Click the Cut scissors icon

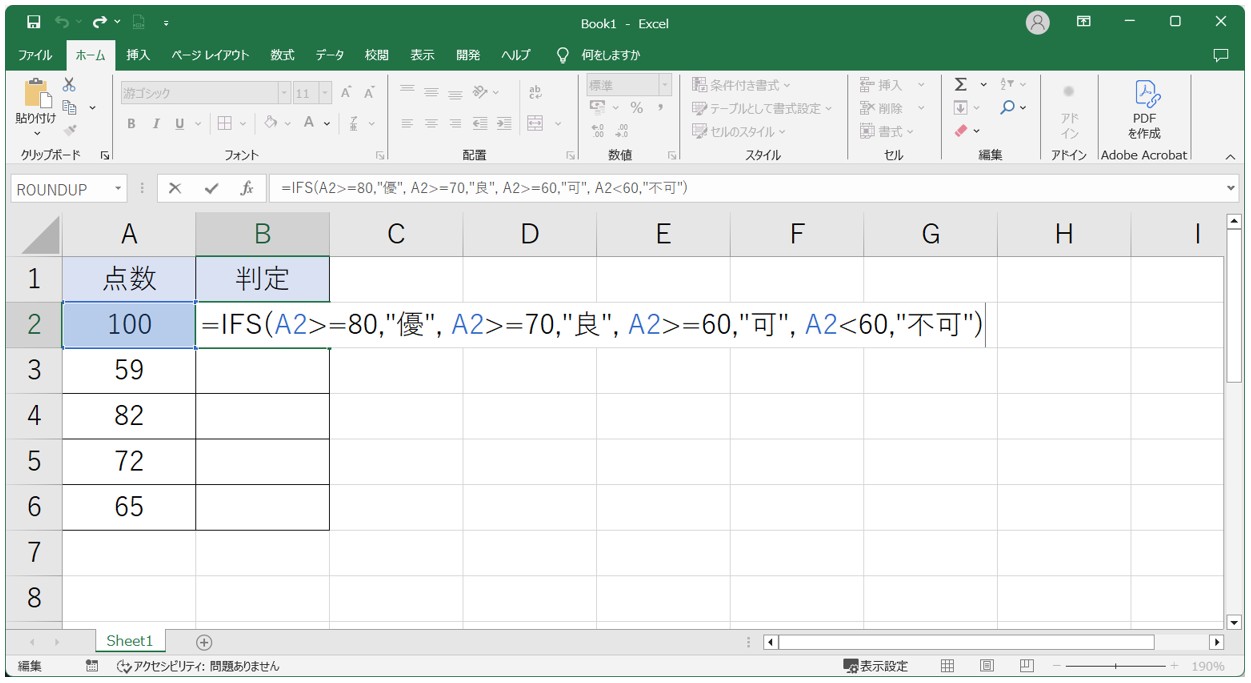(69, 85)
